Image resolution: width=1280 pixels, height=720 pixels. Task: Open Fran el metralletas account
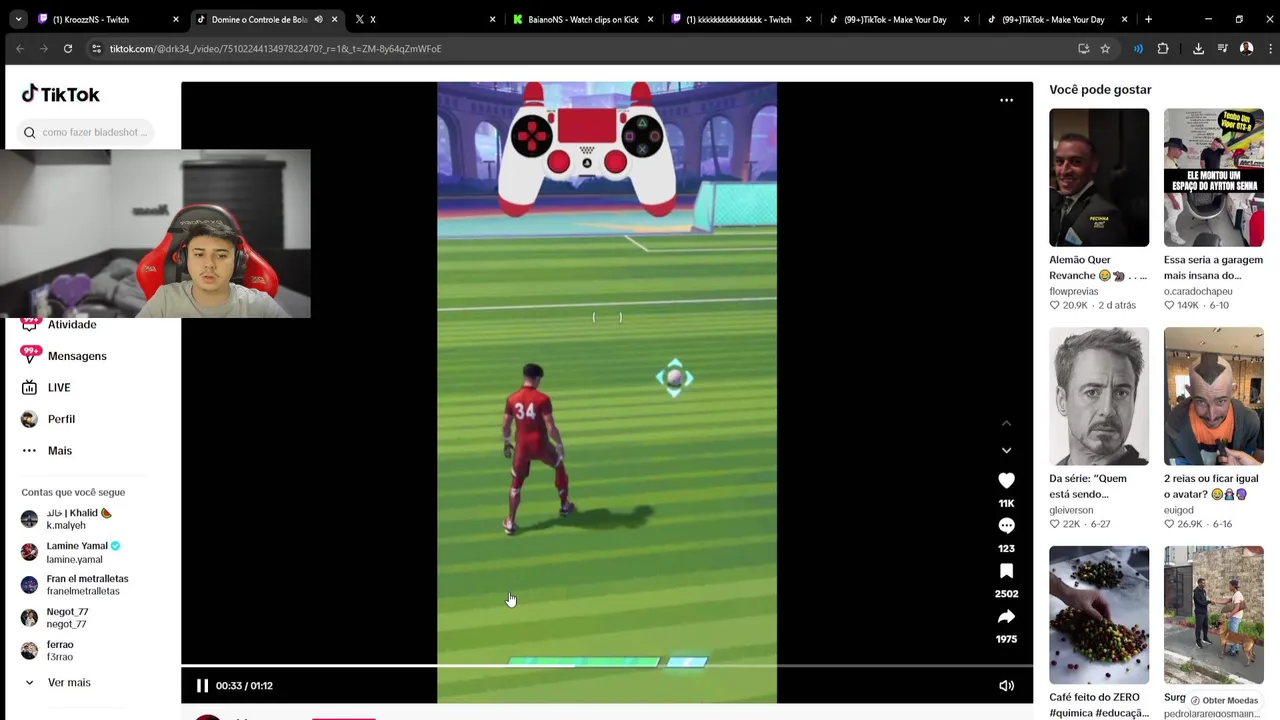pos(80,584)
